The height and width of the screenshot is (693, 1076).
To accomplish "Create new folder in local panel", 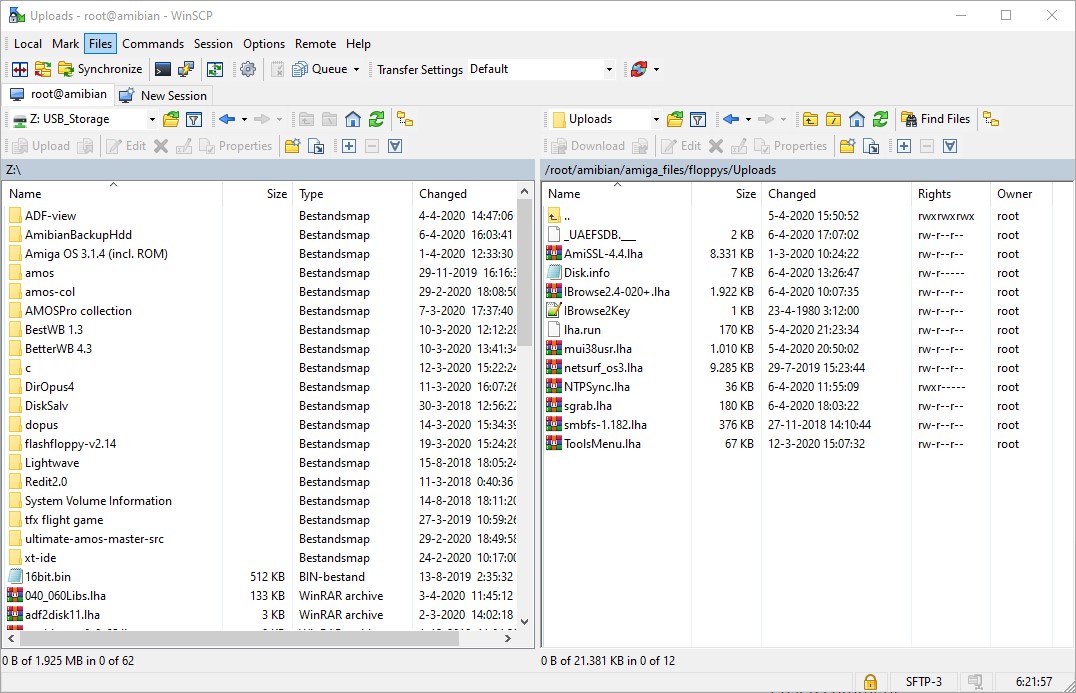I will pyautogui.click(x=292, y=146).
